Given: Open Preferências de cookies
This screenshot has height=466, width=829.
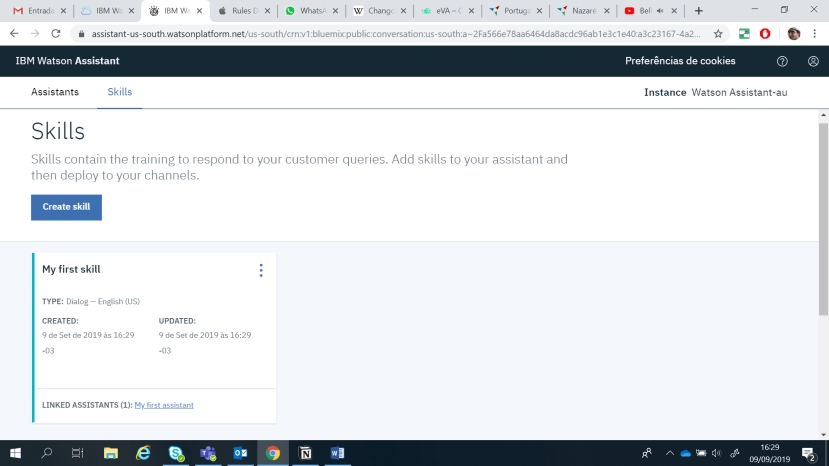Looking at the screenshot, I should [x=680, y=61].
